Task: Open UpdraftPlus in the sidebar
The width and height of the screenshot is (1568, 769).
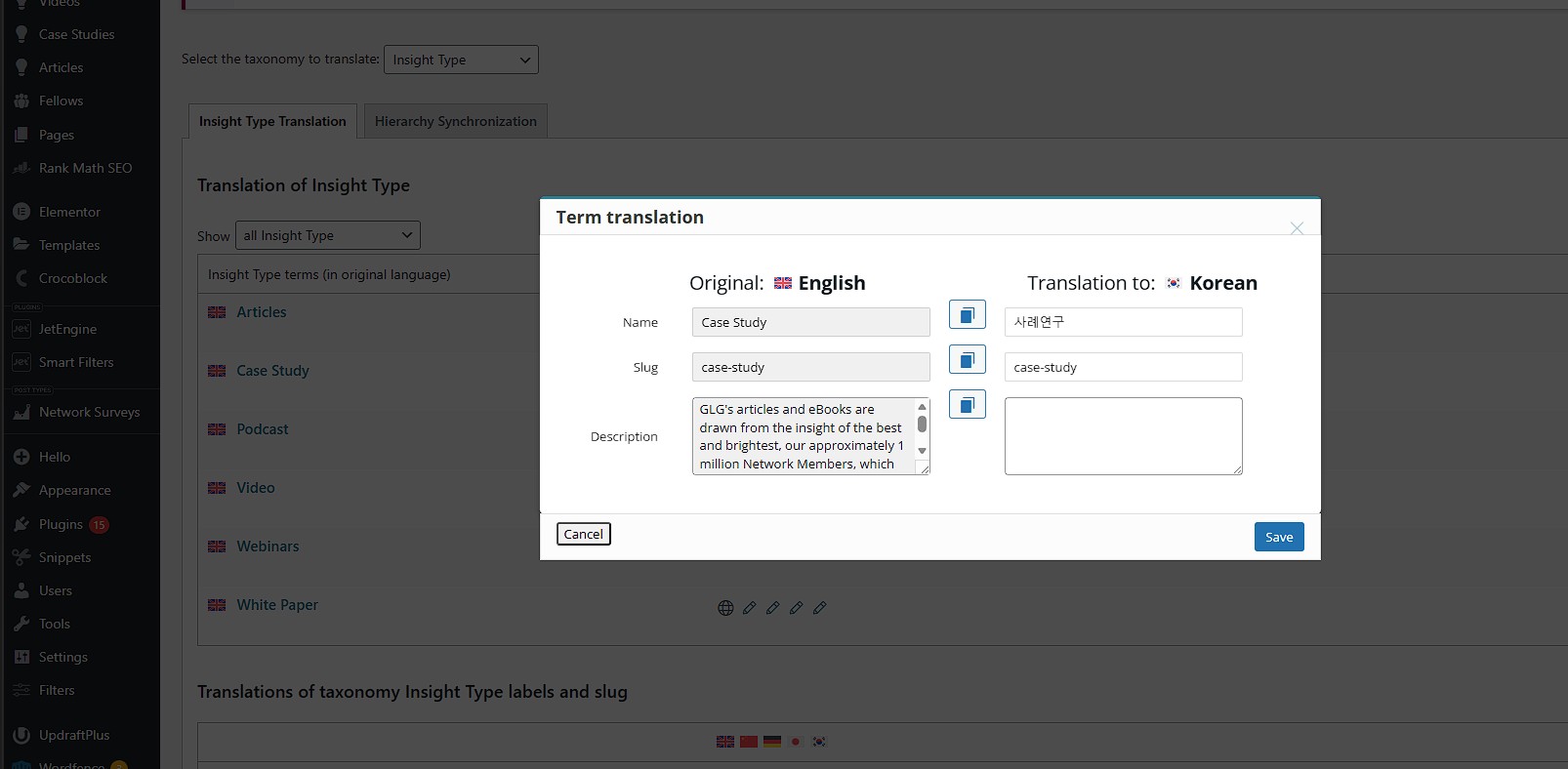Action: (74, 735)
